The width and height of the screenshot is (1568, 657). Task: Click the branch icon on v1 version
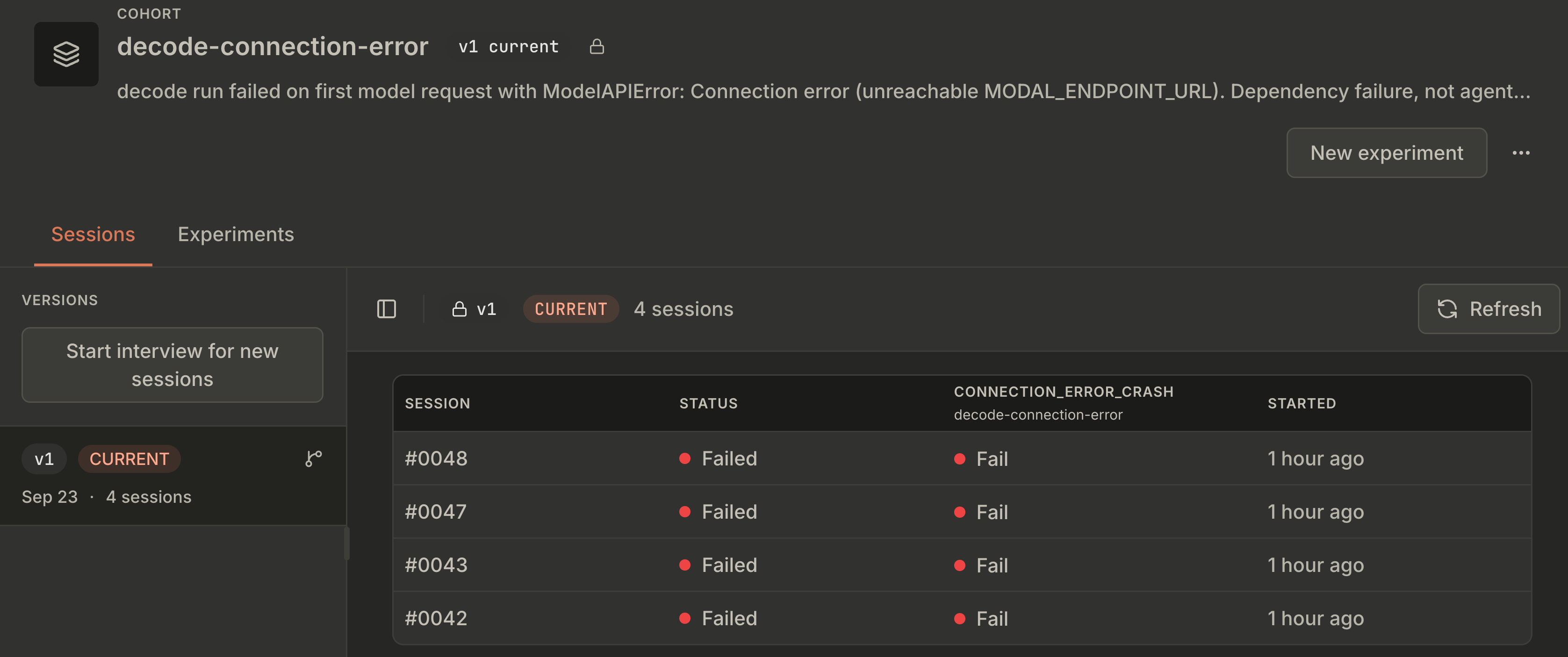(314, 459)
